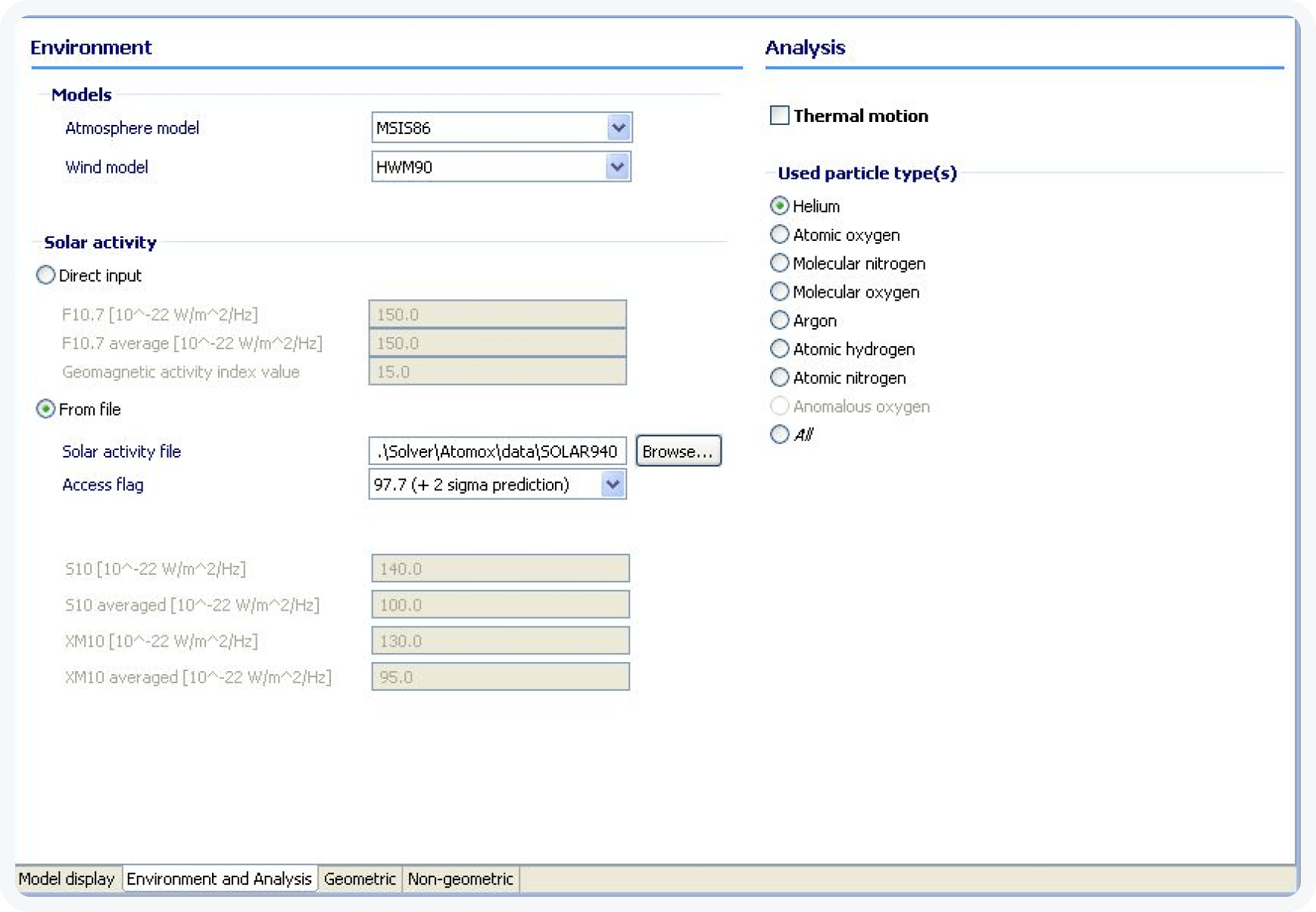Open the Non-geometric tab
The height and width of the screenshot is (912, 1316).
tap(460, 879)
